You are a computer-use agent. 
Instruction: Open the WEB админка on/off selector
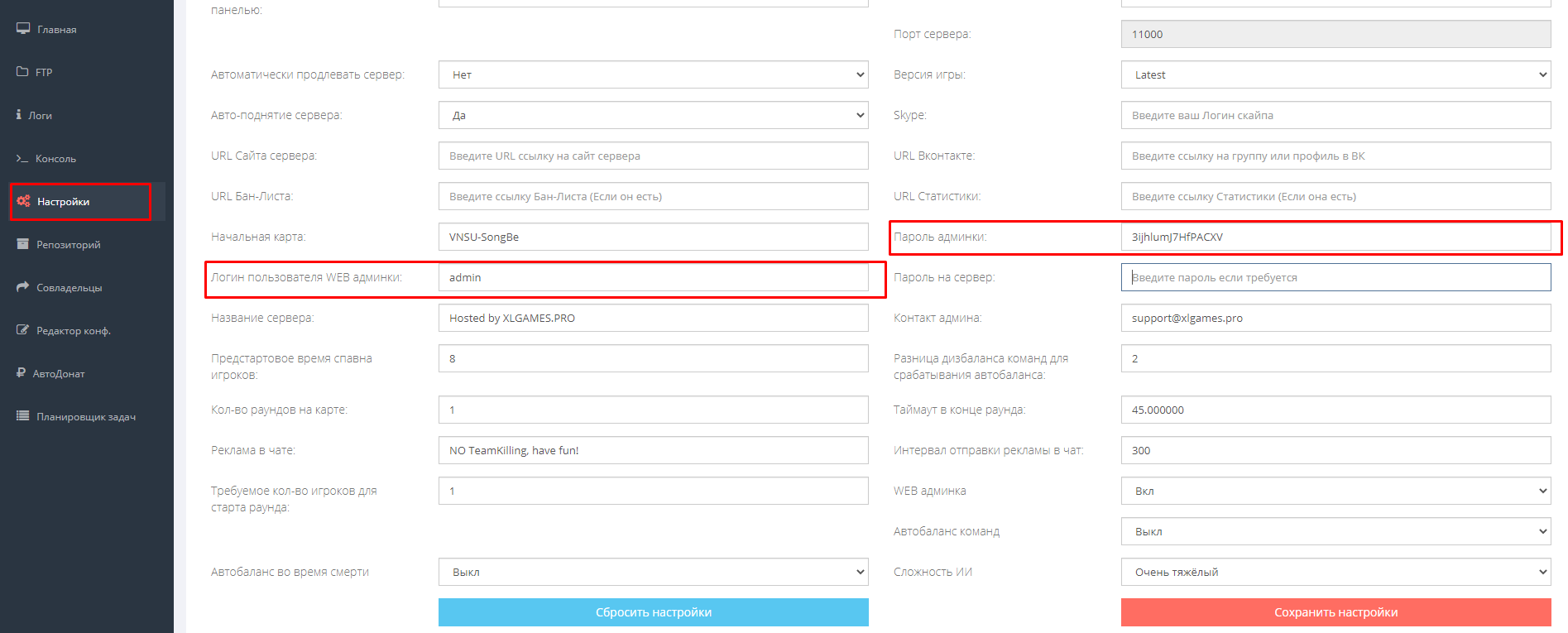1335,491
